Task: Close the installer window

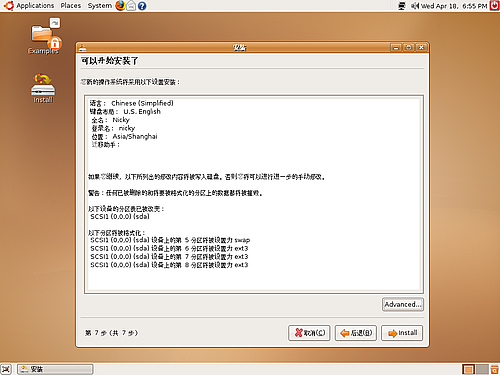Action: pyautogui.click(x=421, y=48)
